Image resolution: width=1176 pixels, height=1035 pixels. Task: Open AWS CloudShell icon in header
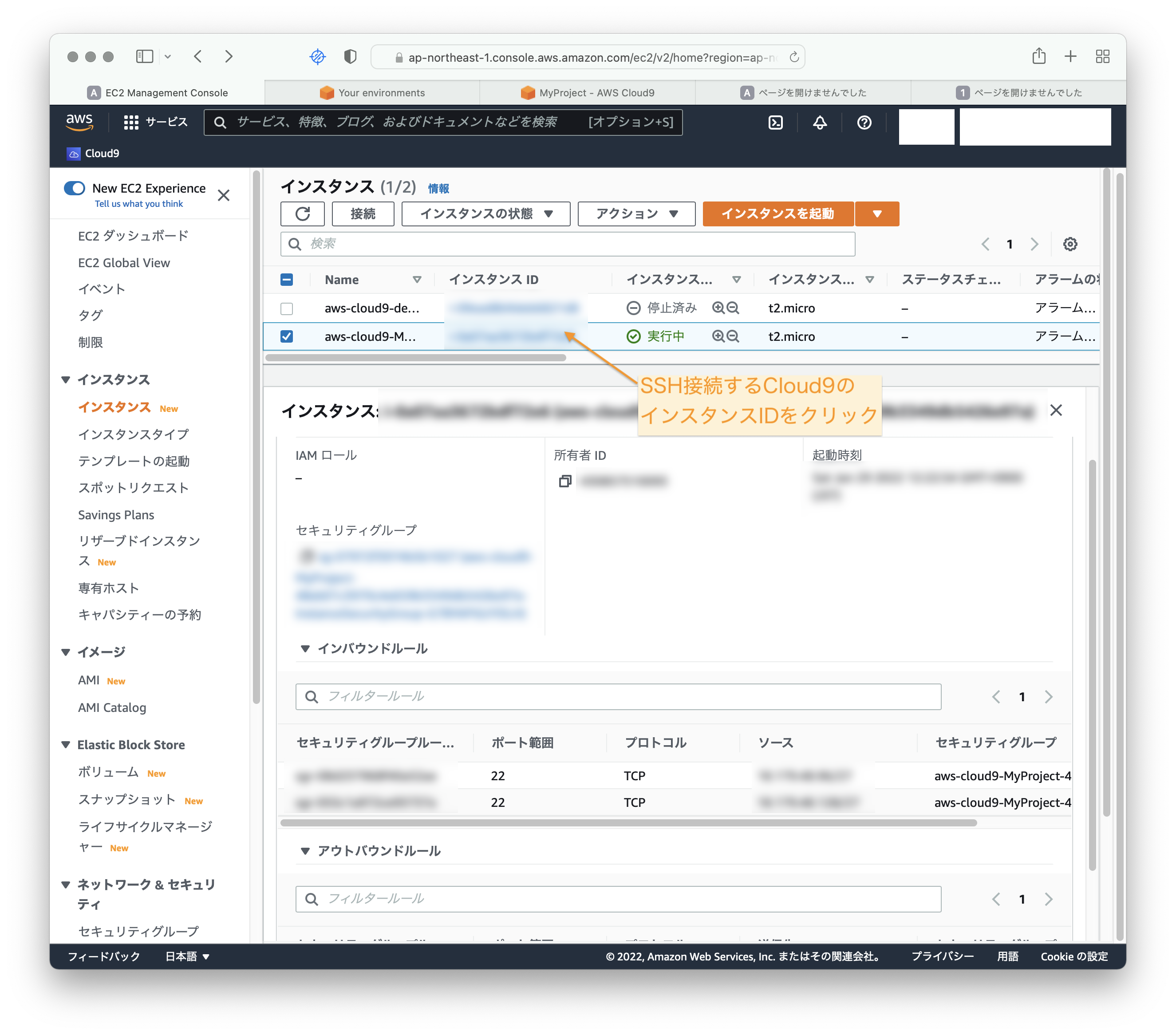(776, 122)
